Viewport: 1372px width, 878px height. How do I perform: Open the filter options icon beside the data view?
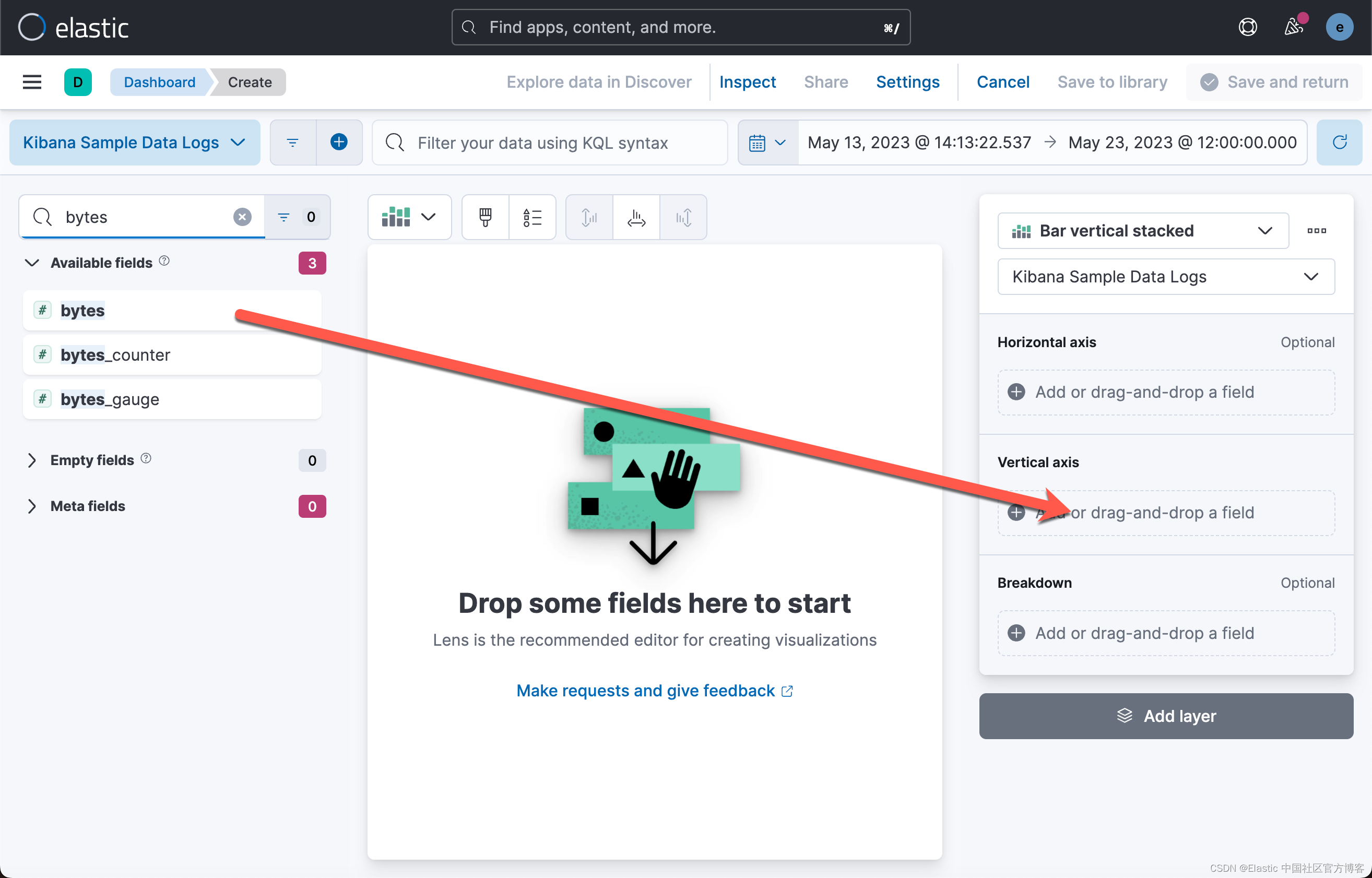coord(292,143)
